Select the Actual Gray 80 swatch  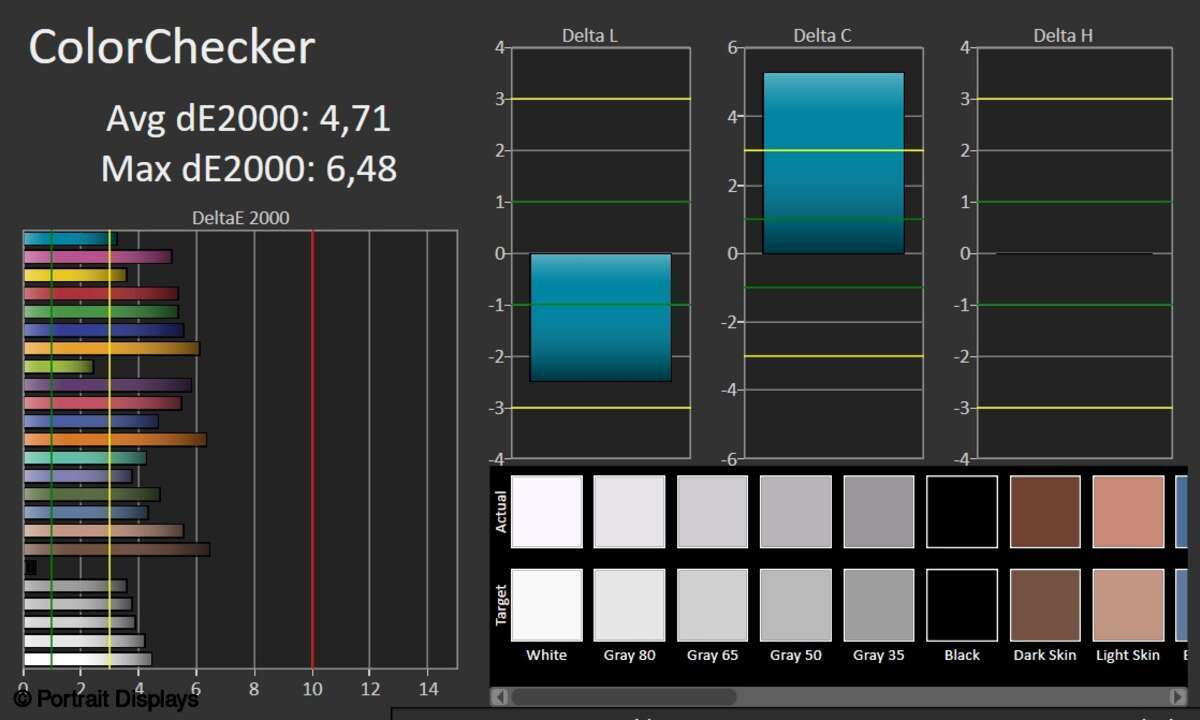pyautogui.click(x=629, y=512)
